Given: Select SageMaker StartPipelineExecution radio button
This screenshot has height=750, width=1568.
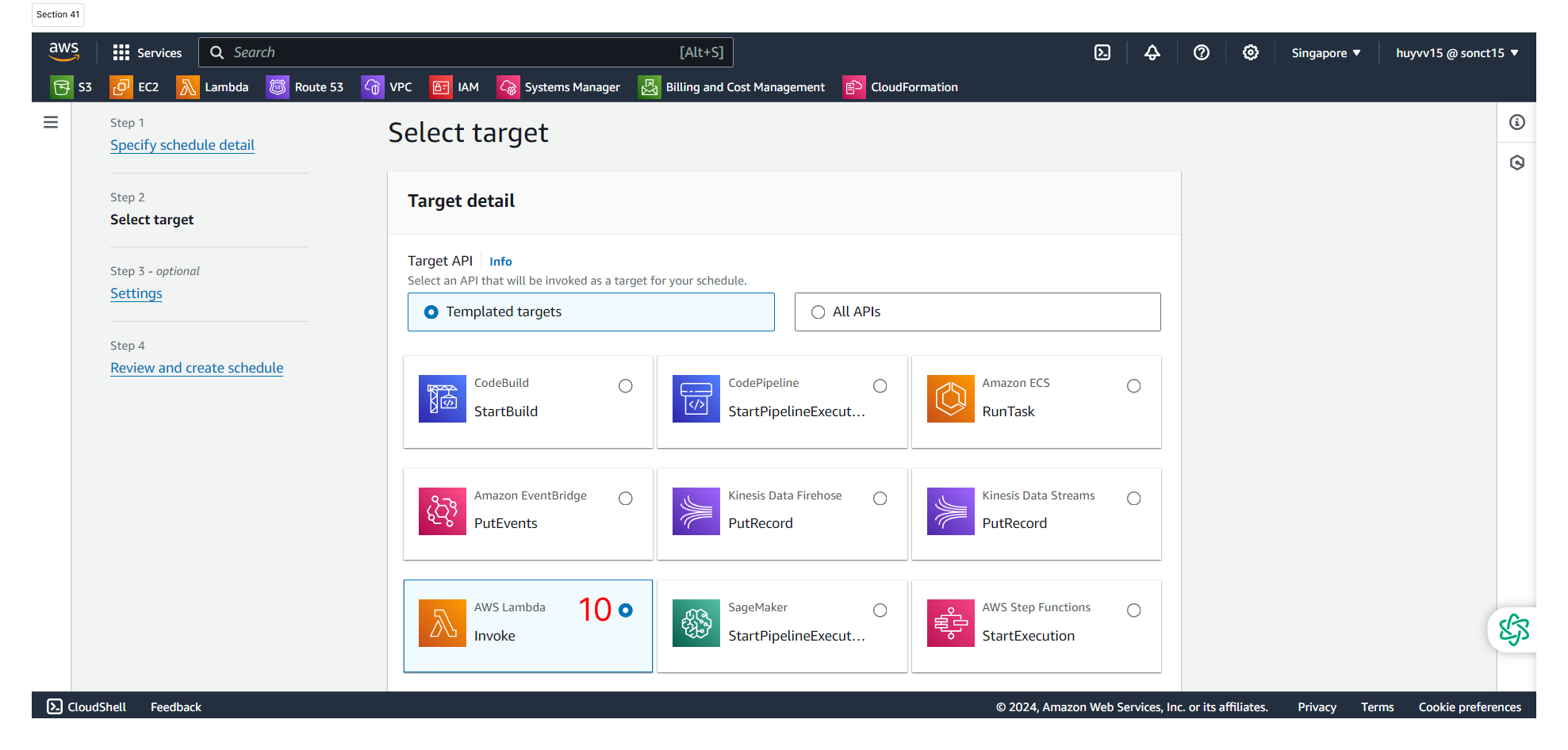Looking at the screenshot, I should point(880,610).
